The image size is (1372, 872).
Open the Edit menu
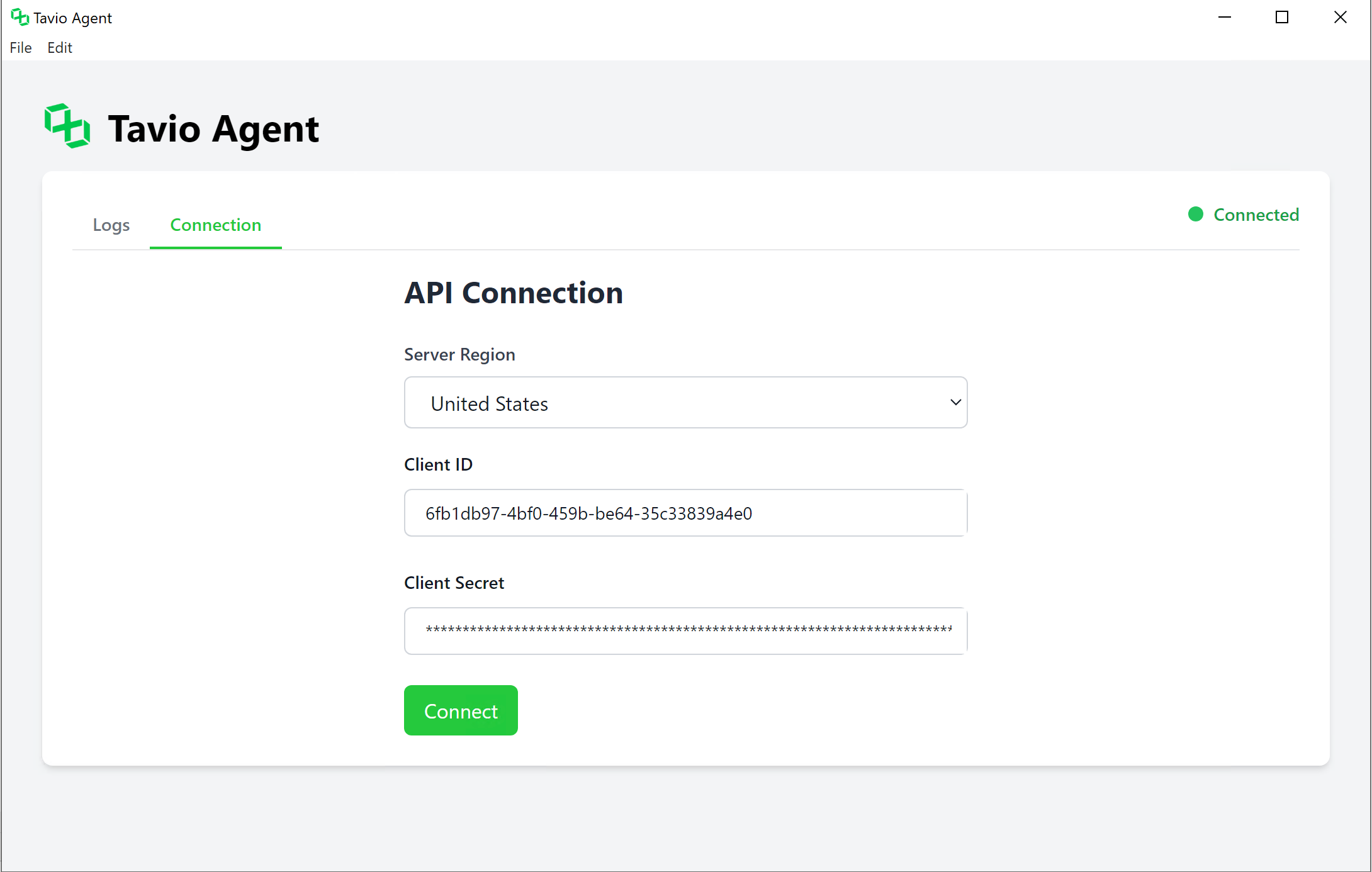click(60, 48)
